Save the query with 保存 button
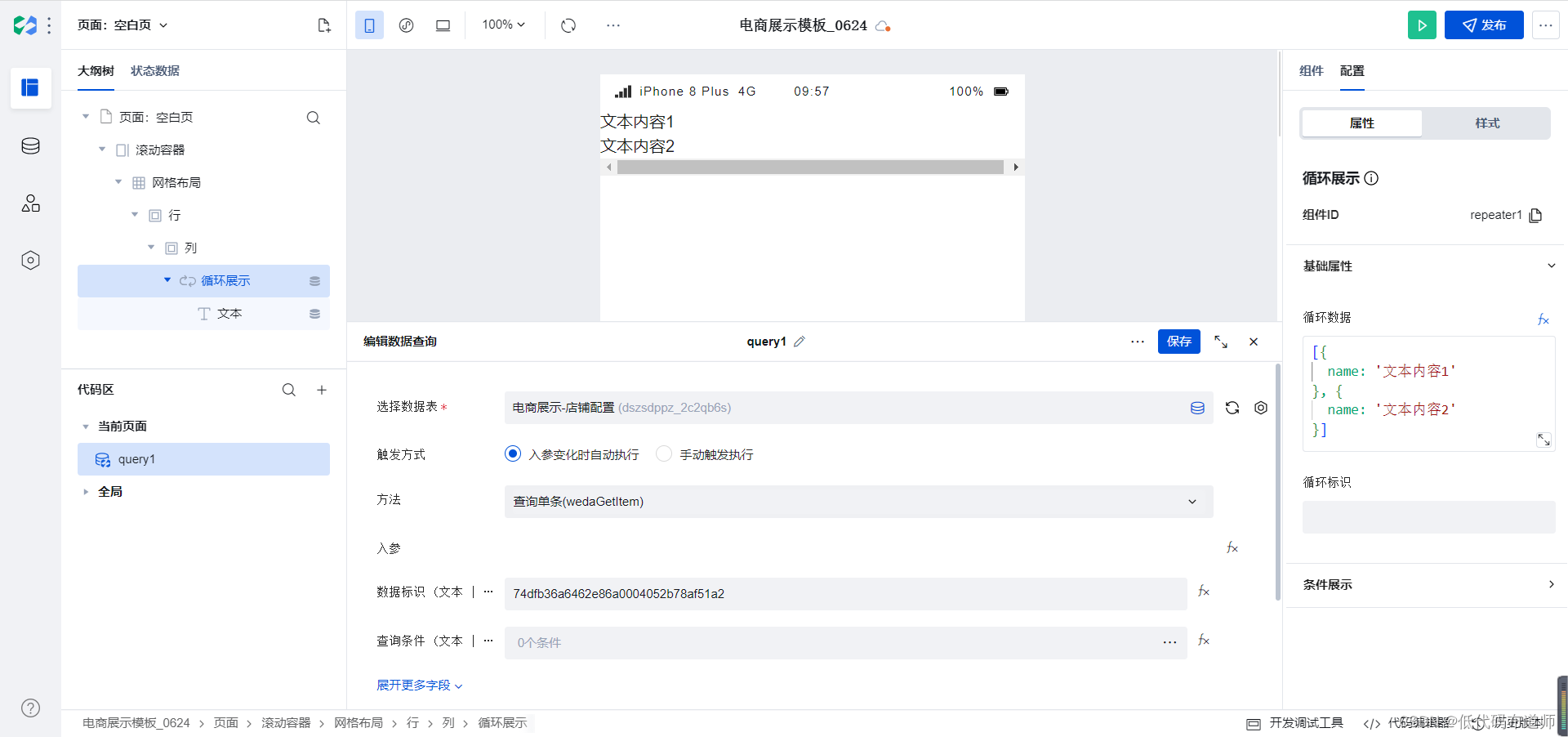1568x737 pixels. pos(1179,342)
